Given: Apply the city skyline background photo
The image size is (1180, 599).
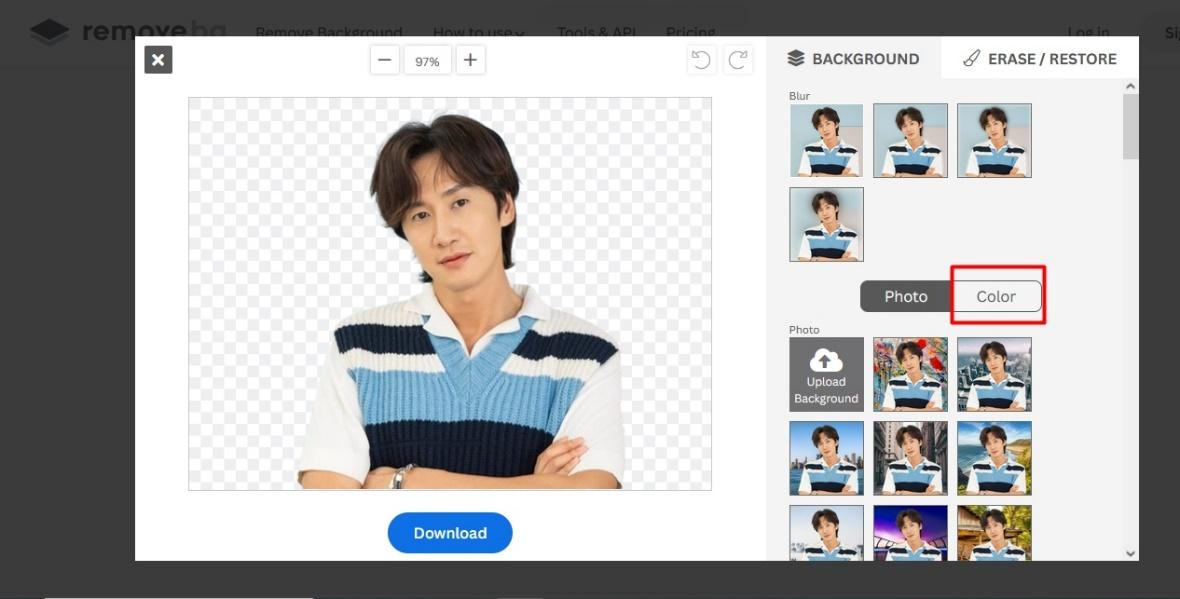Looking at the screenshot, I should point(994,374).
